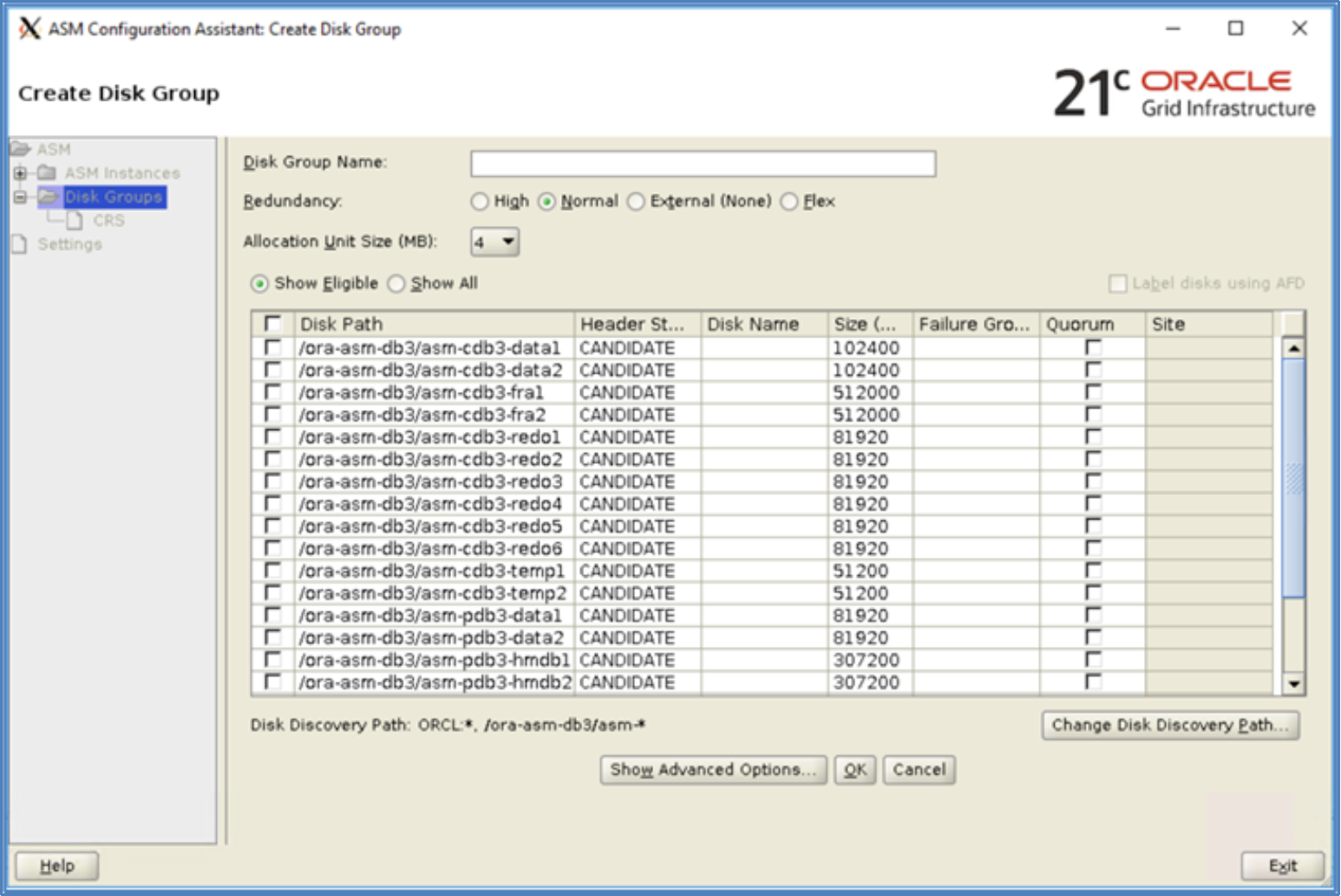Screen dimensions: 1341x896
Task: Expand the ASM Instances tree node
Action: (19, 173)
